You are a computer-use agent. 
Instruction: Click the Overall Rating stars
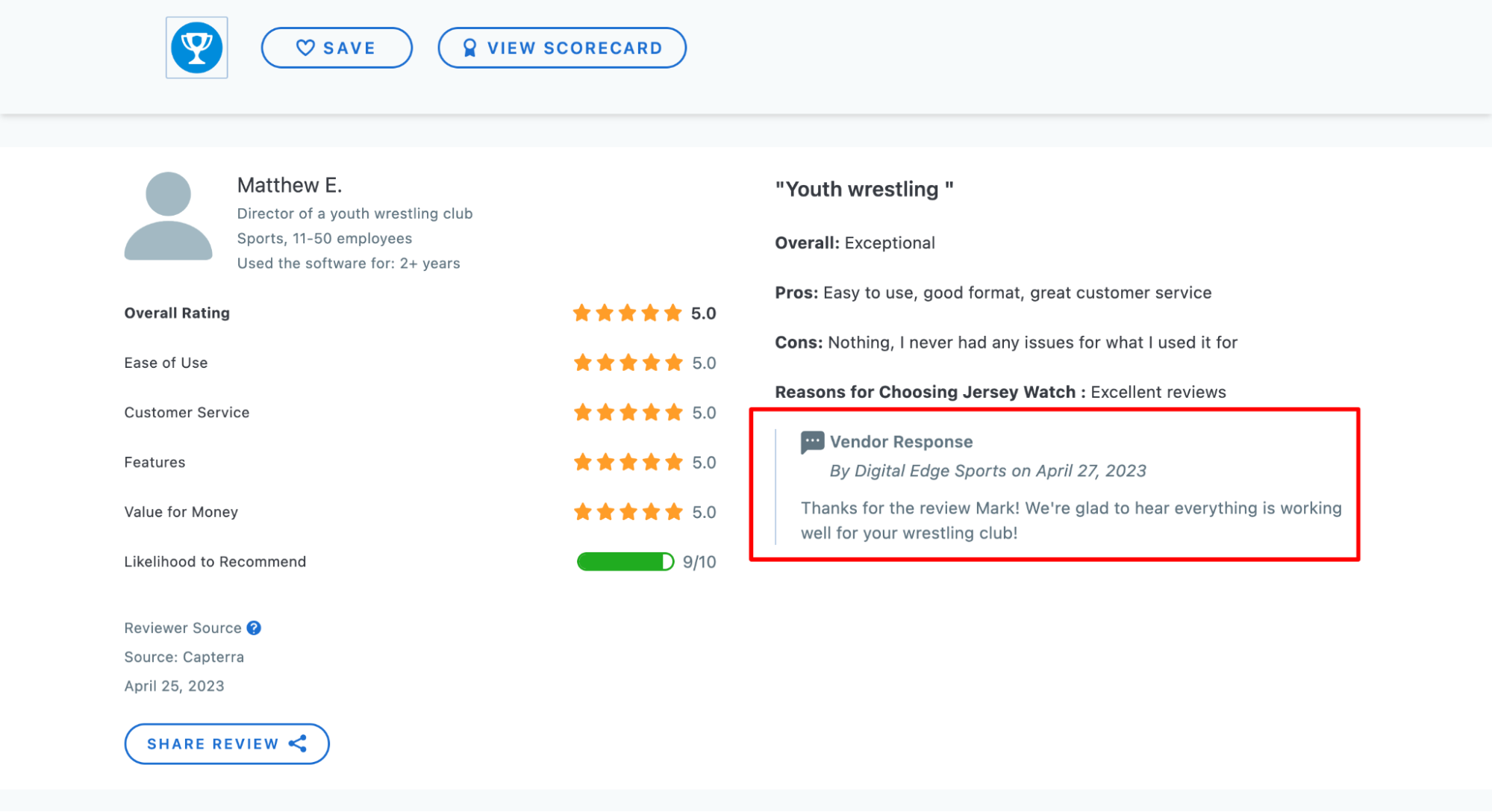tap(628, 313)
